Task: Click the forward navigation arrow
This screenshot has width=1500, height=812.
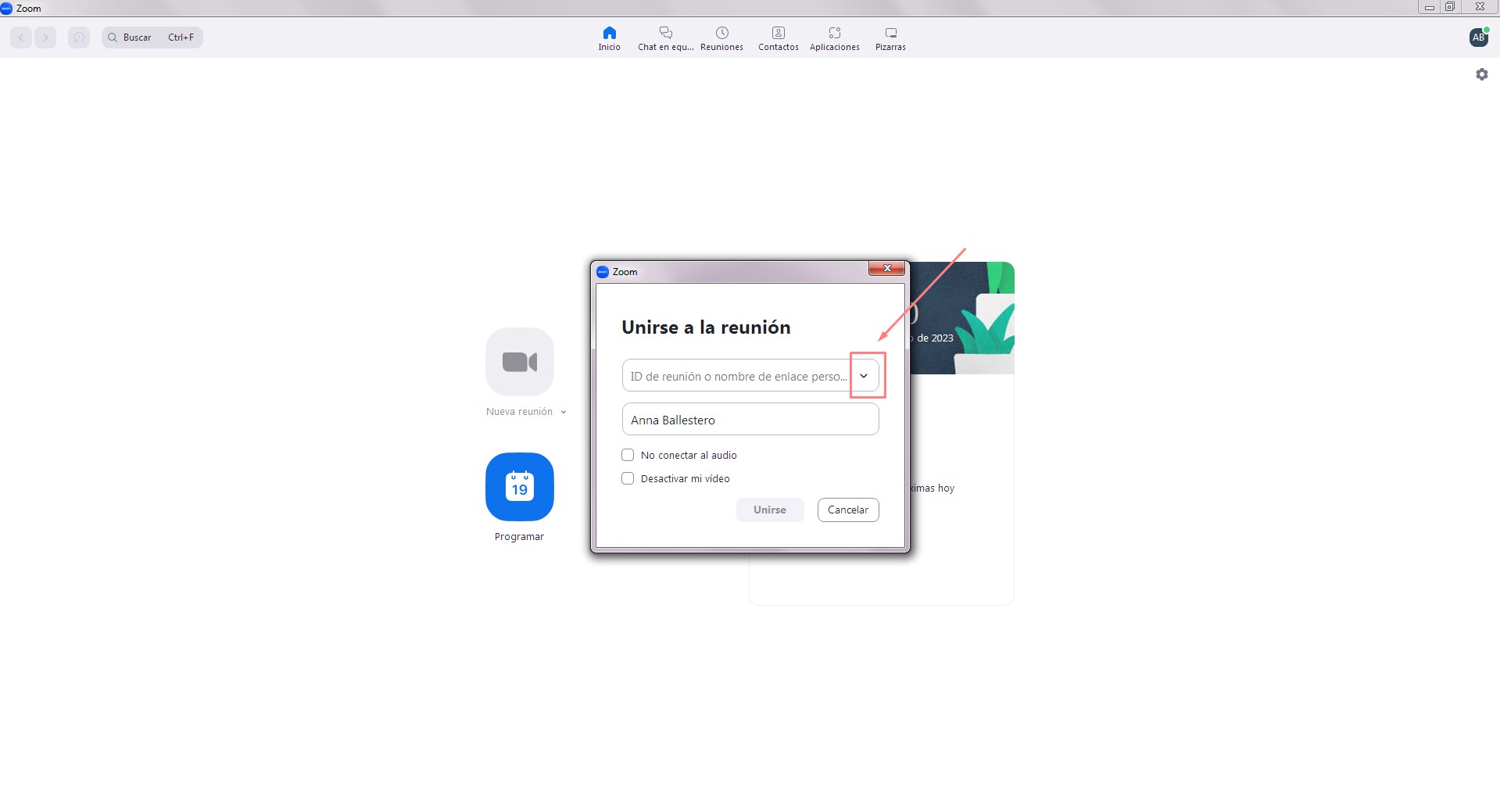Action: (x=45, y=38)
